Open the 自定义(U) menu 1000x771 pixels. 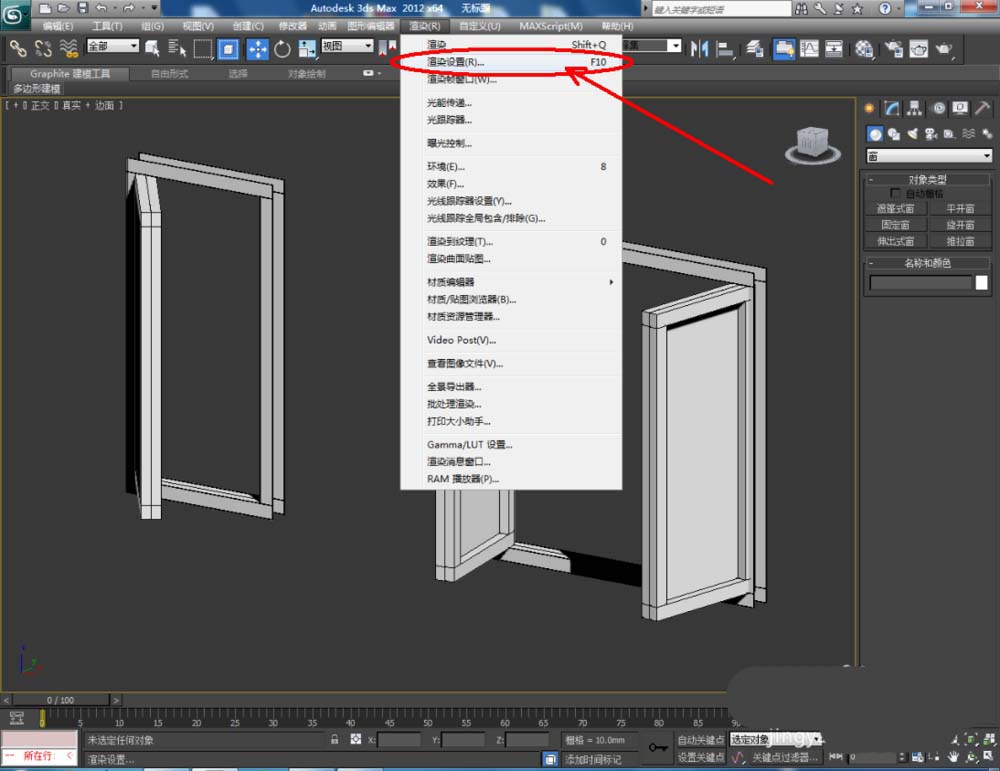480,26
